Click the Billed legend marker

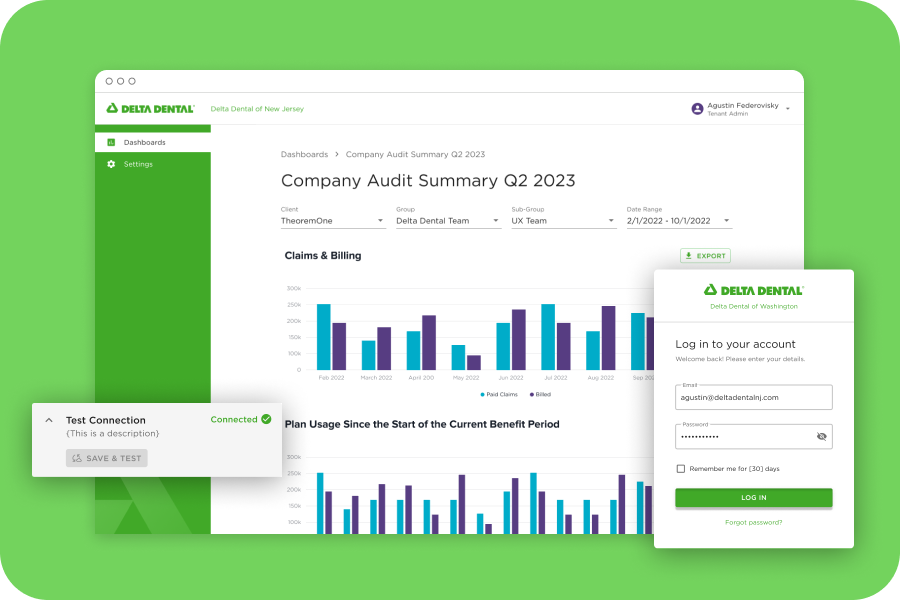click(529, 394)
